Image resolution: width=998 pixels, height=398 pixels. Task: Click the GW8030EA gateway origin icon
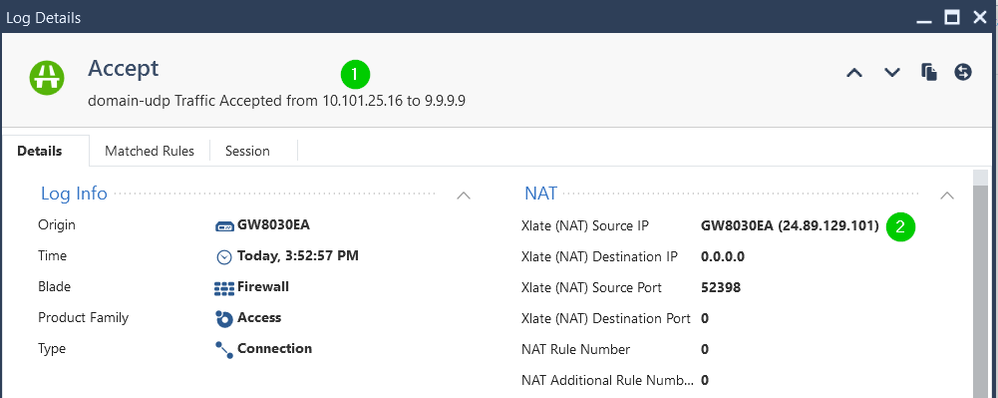(x=224, y=226)
